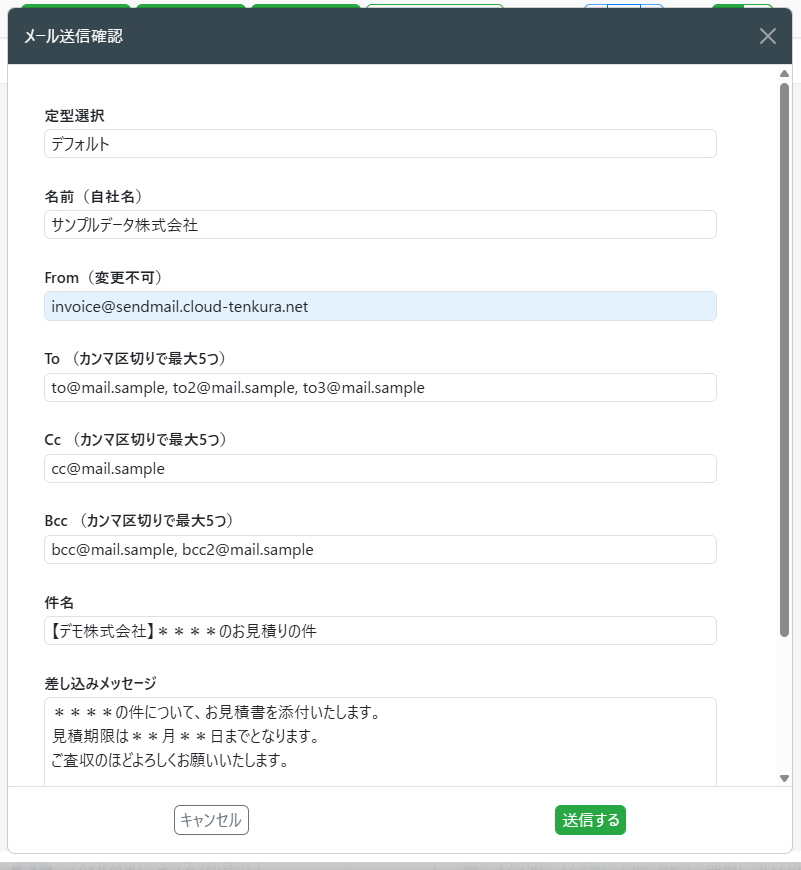Screen dimensions: 801x870
Task: Click the 定型選択 label
Action: [x=74, y=116]
